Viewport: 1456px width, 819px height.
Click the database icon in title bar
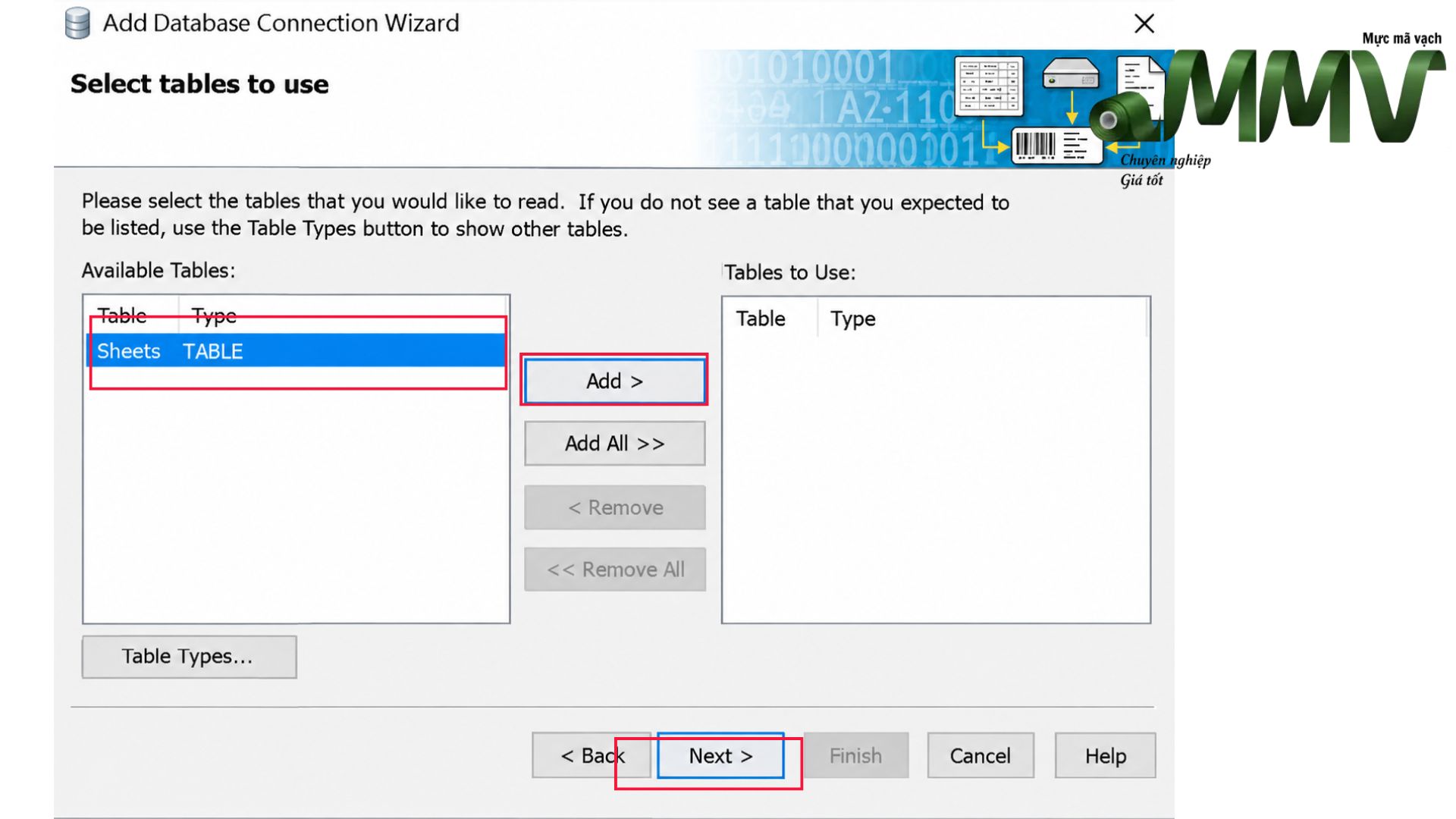pos(77,24)
